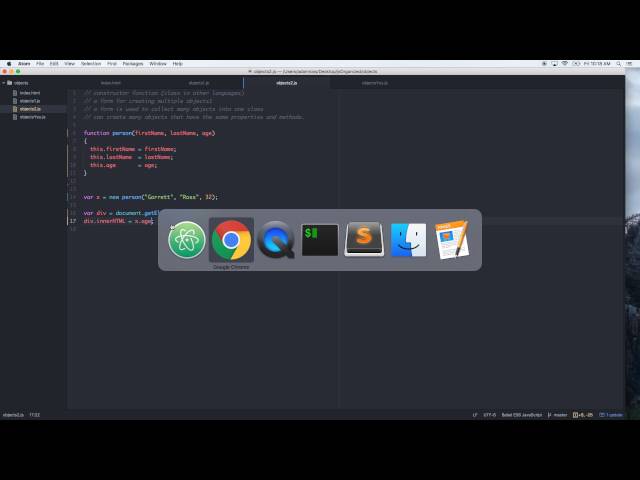The image size is (640, 480).
Task: Click the var x = new person line
Action: 151,197
